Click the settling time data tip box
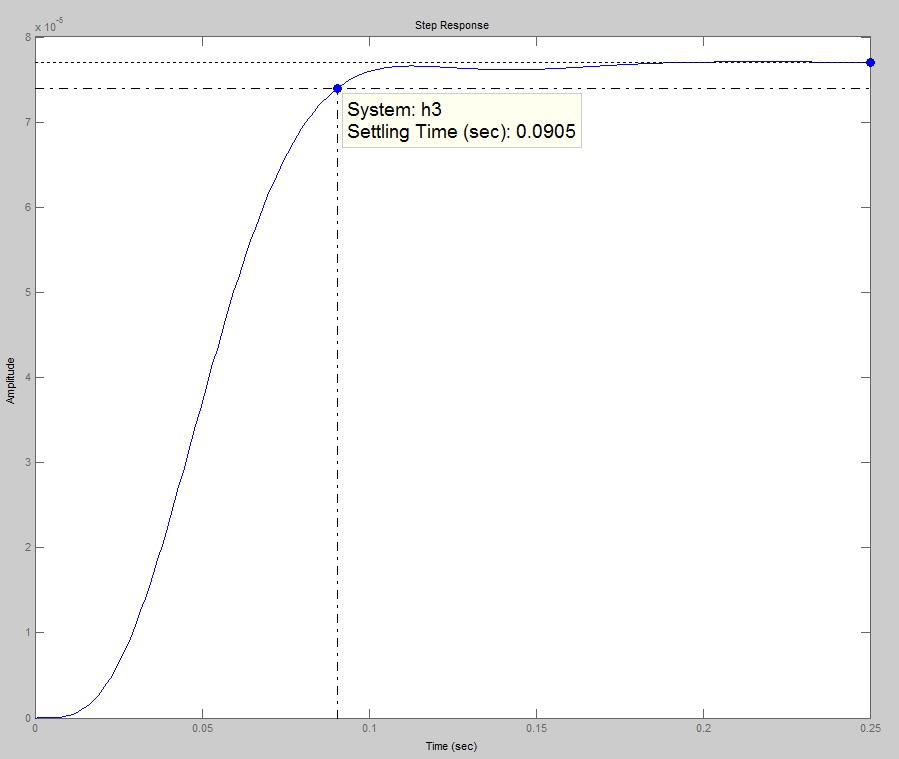Image resolution: width=899 pixels, height=759 pixels. pos(462,120)
